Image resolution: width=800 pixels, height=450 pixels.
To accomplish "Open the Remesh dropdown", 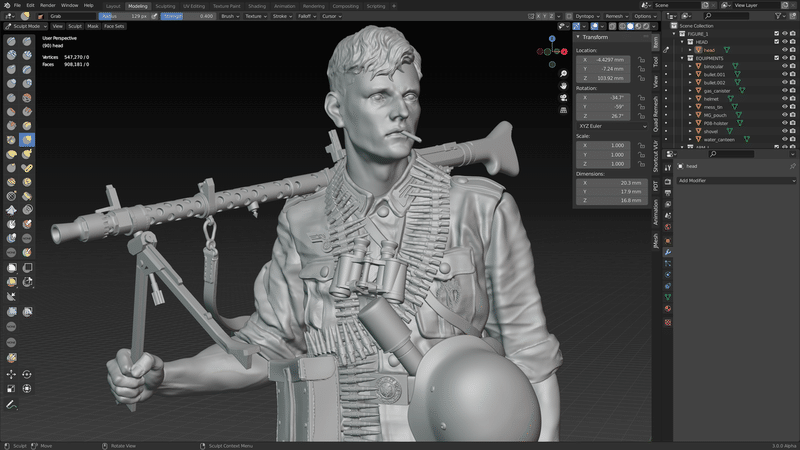I will tap(616, 16).
